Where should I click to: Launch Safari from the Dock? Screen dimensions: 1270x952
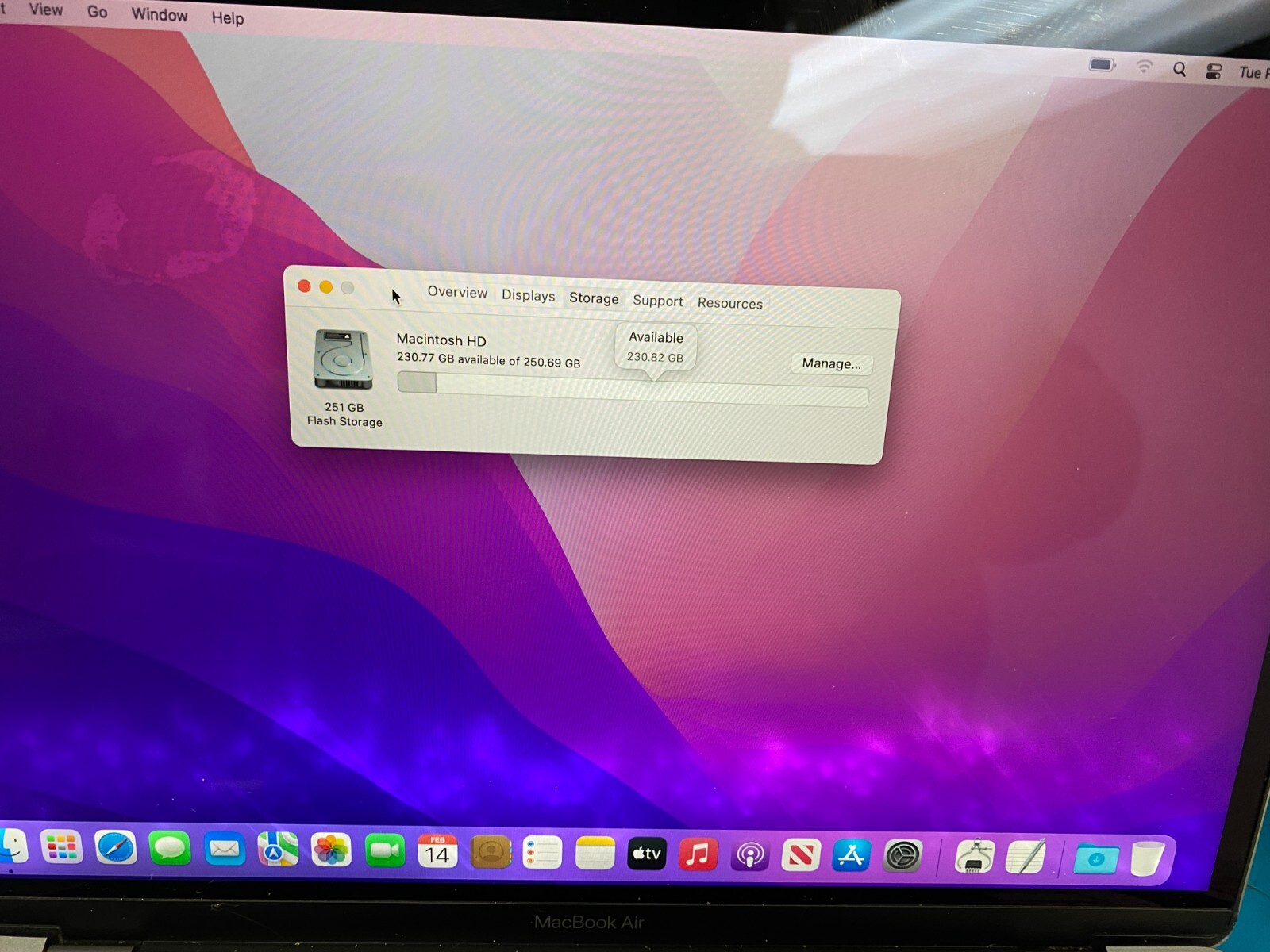(x=116, y=849)
